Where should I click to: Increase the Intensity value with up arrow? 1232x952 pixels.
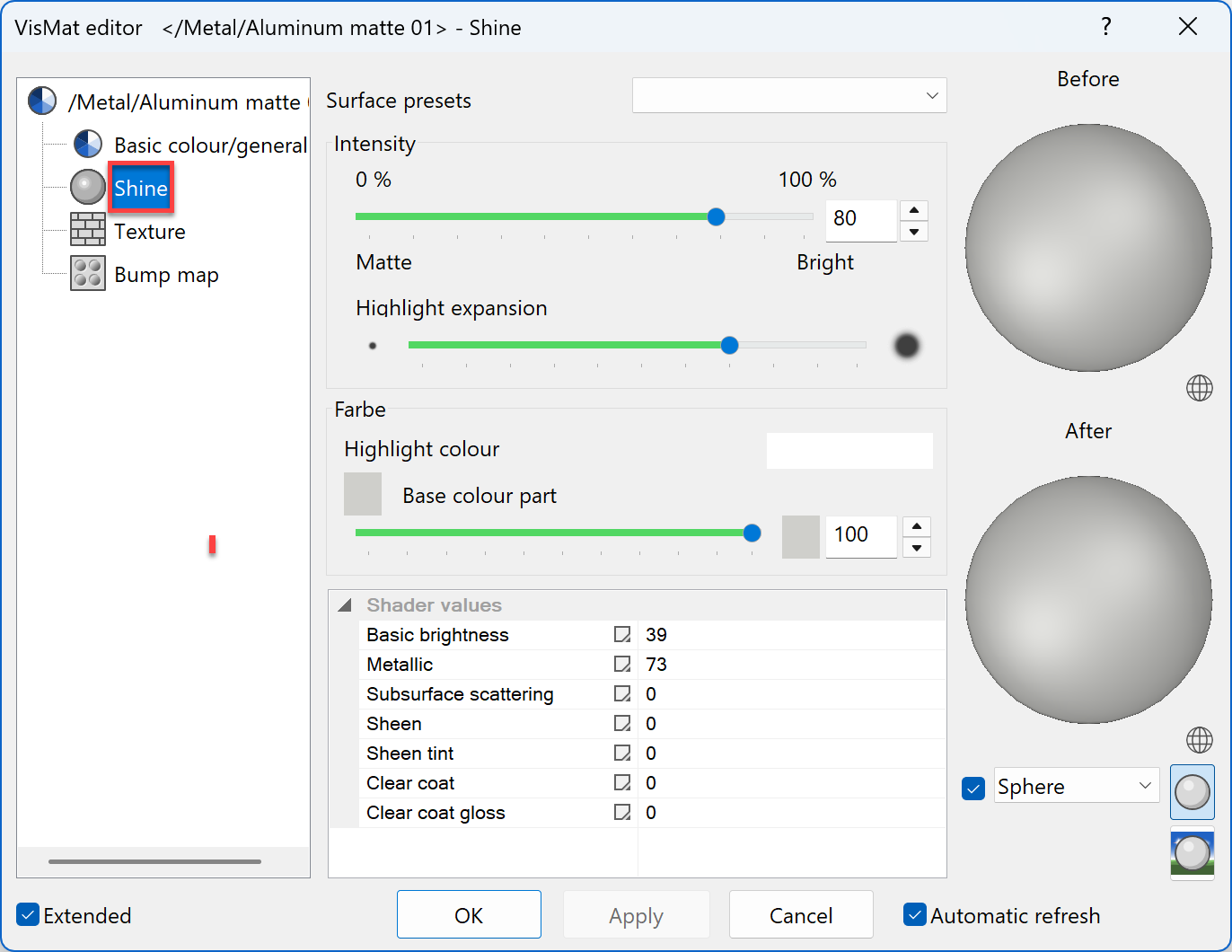pyautogui.click(x=913, y=210)
